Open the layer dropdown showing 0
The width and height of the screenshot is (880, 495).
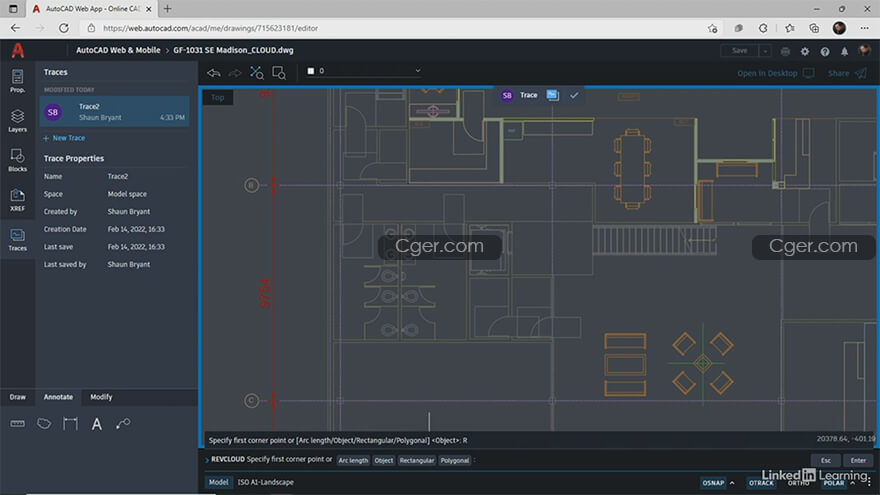(x=364, y=71)
